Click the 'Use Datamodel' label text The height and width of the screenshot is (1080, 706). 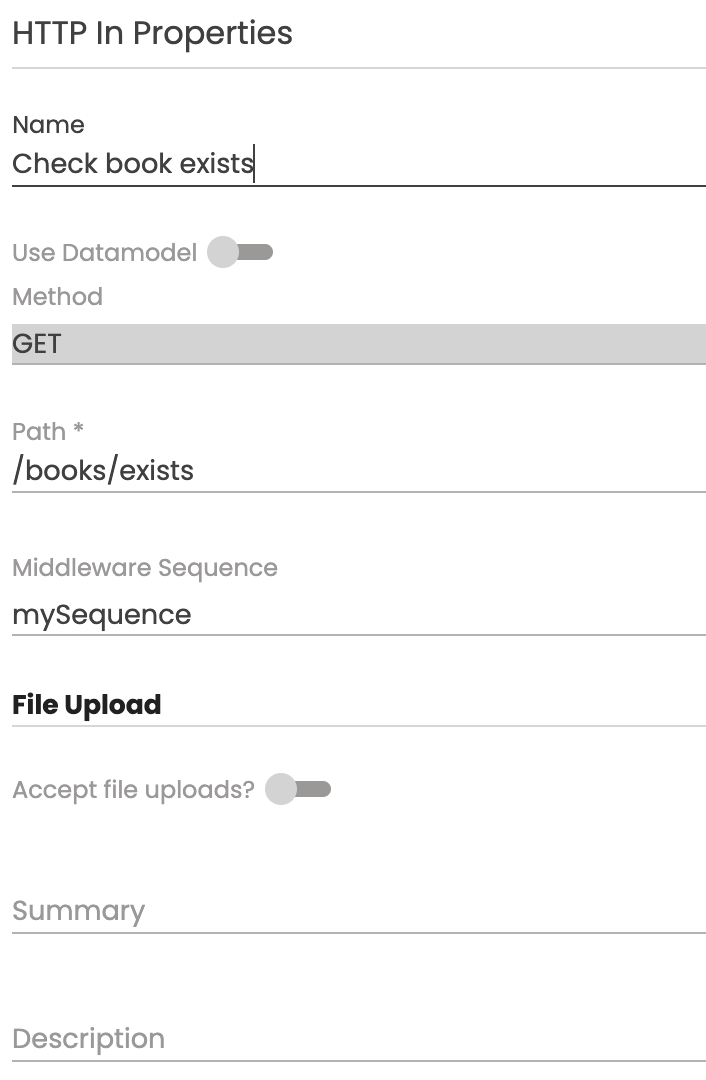pos(104,252)
